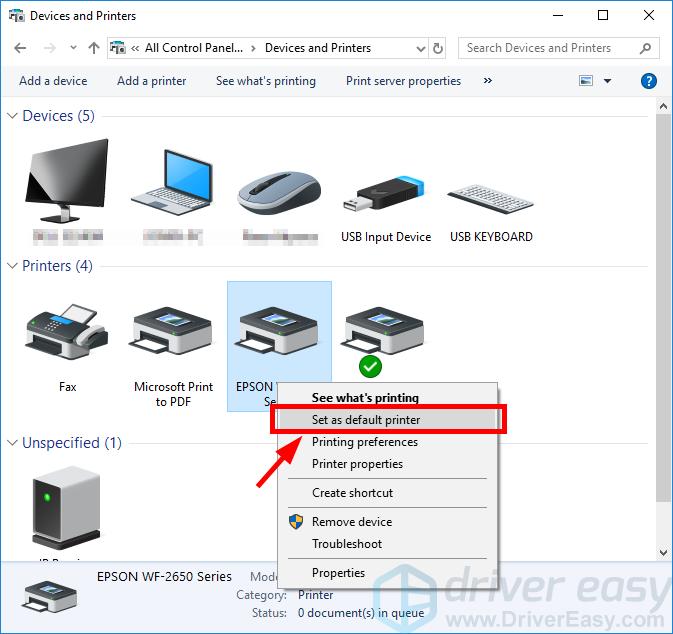Open Printing preferences from context menu

[x=364, y=442]
